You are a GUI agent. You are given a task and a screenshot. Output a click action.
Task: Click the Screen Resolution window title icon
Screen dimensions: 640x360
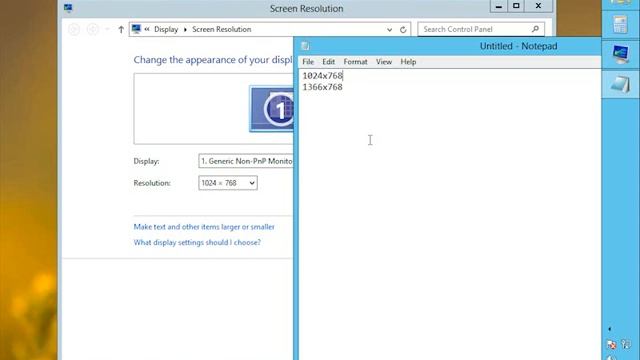tap(68, 8)
